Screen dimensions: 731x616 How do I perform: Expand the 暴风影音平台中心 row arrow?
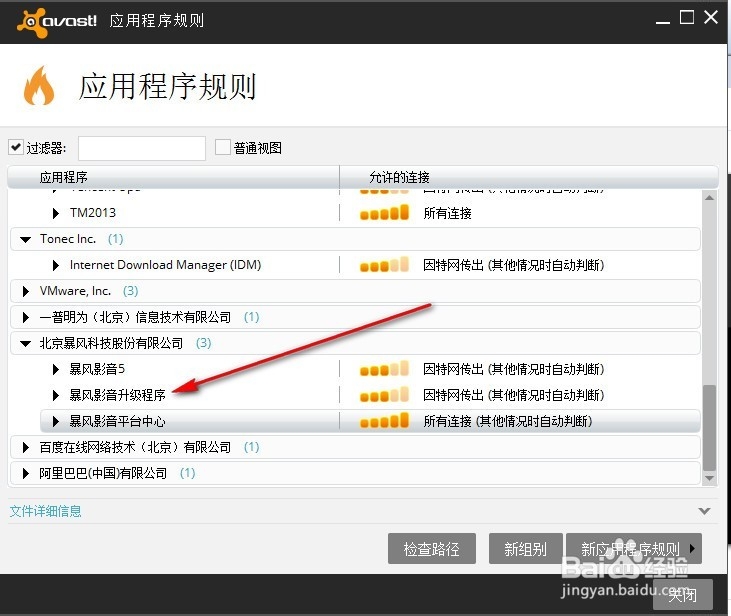56,422
